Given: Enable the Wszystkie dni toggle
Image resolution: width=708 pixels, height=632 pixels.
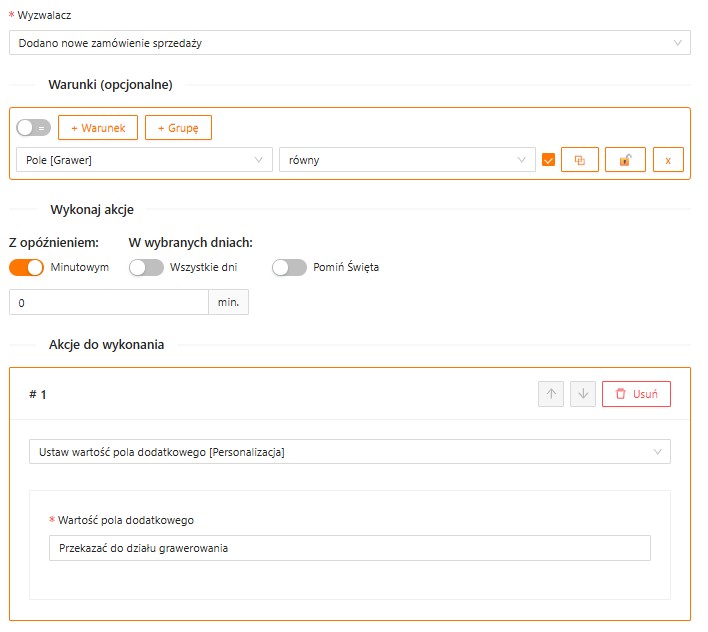Looking at the screenshot, I should 146,267.
